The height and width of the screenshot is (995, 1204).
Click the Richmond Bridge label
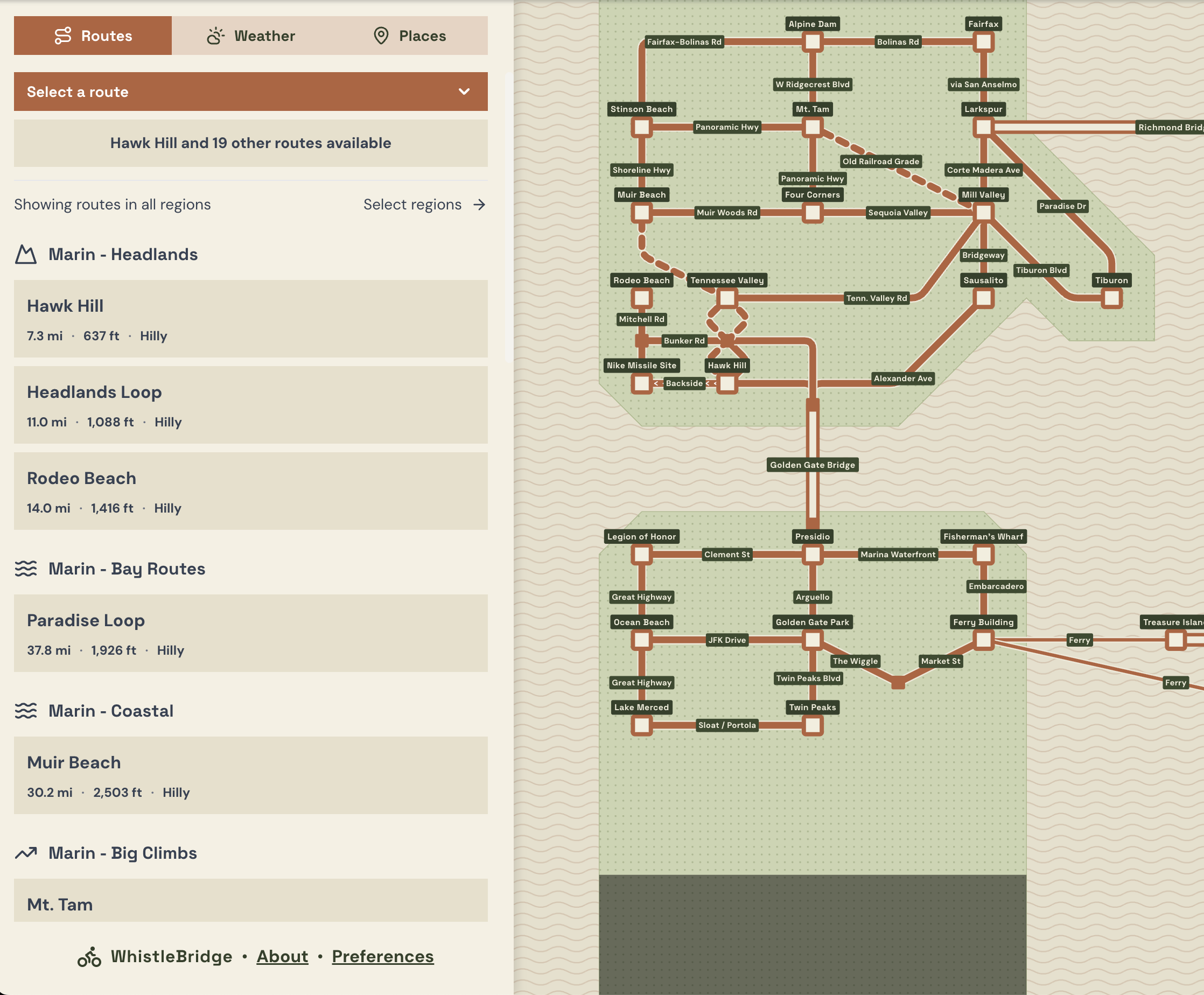tap(1170, 127)
